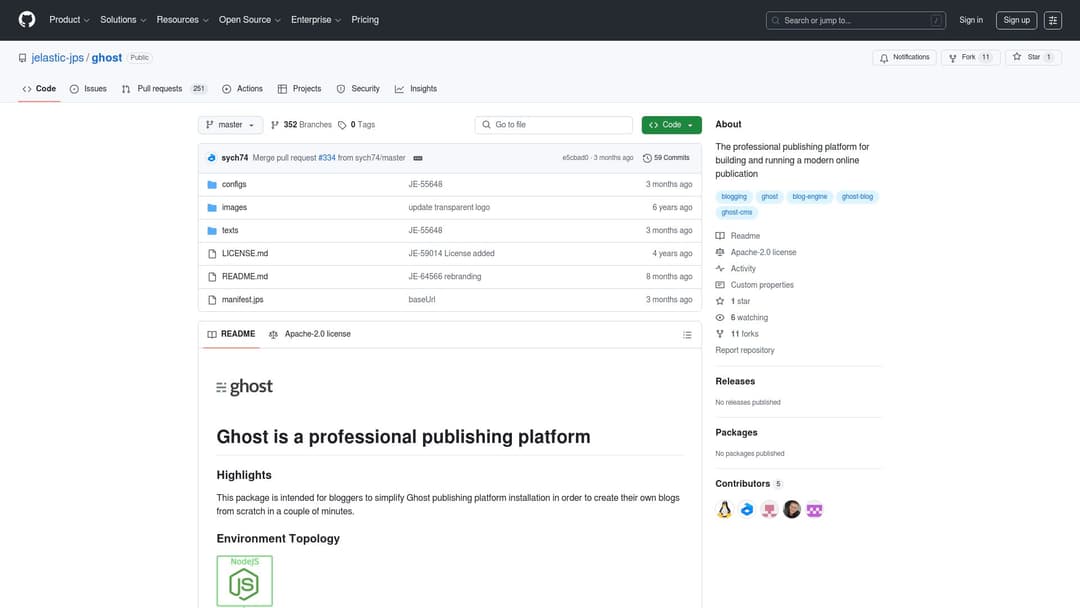Viewport: 1080px width, 608px height.
Task: Open pull request #334 link
Action: (326, 158)
